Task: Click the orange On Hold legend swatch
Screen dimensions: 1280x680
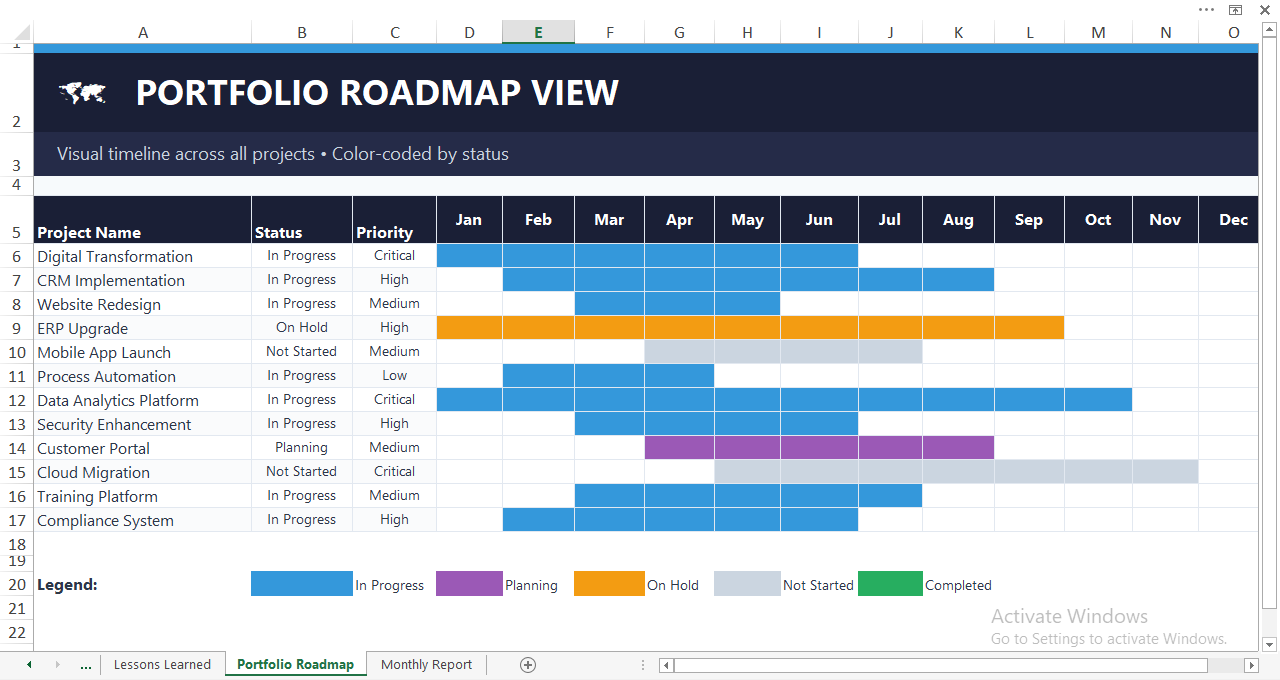Action: pyautogui.click(x=609, y=584)
